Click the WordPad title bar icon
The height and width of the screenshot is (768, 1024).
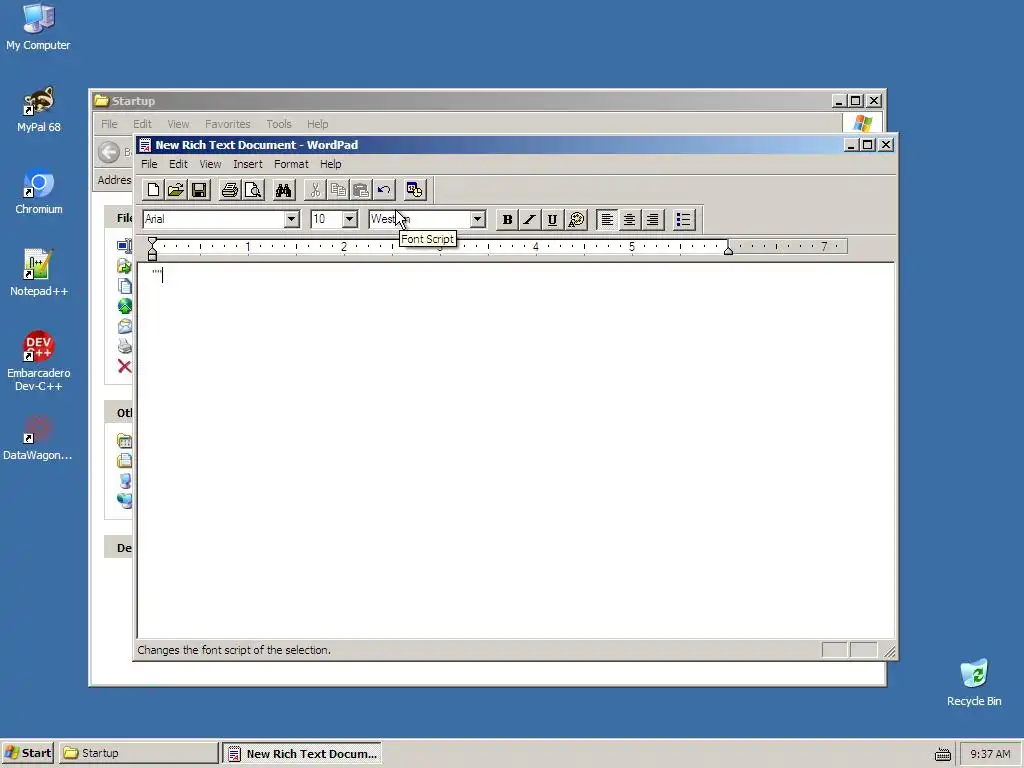point(145,145)
